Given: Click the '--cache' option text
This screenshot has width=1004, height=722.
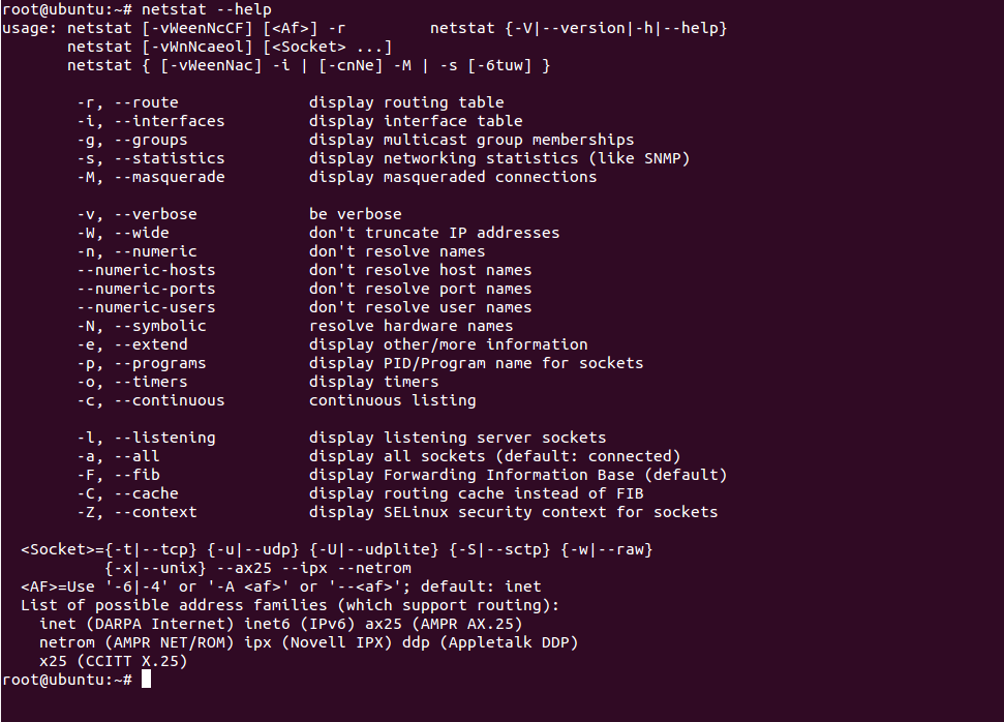Looking at the screenshot, I should tap(147, 493).
